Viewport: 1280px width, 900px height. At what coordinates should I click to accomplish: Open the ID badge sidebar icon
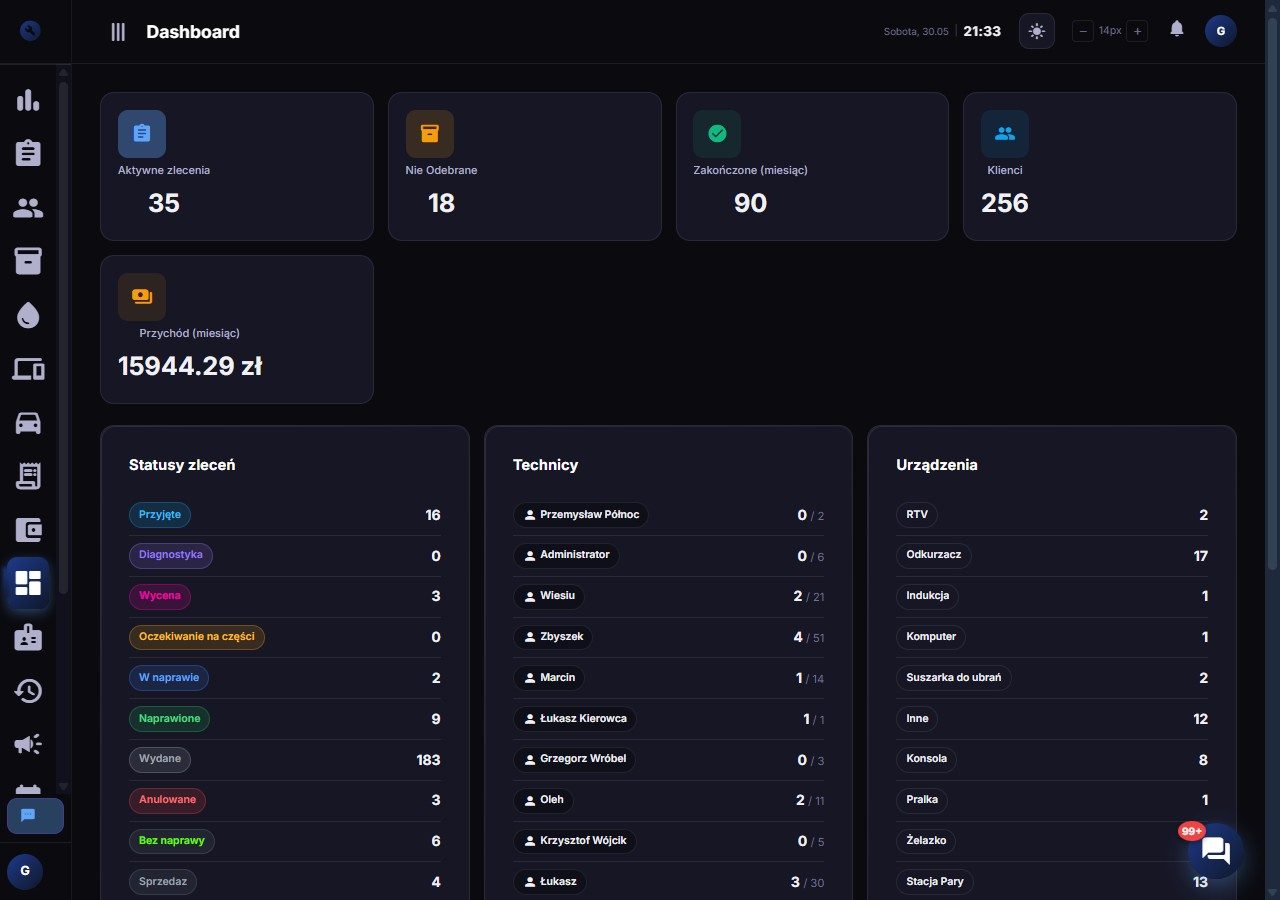28,637
